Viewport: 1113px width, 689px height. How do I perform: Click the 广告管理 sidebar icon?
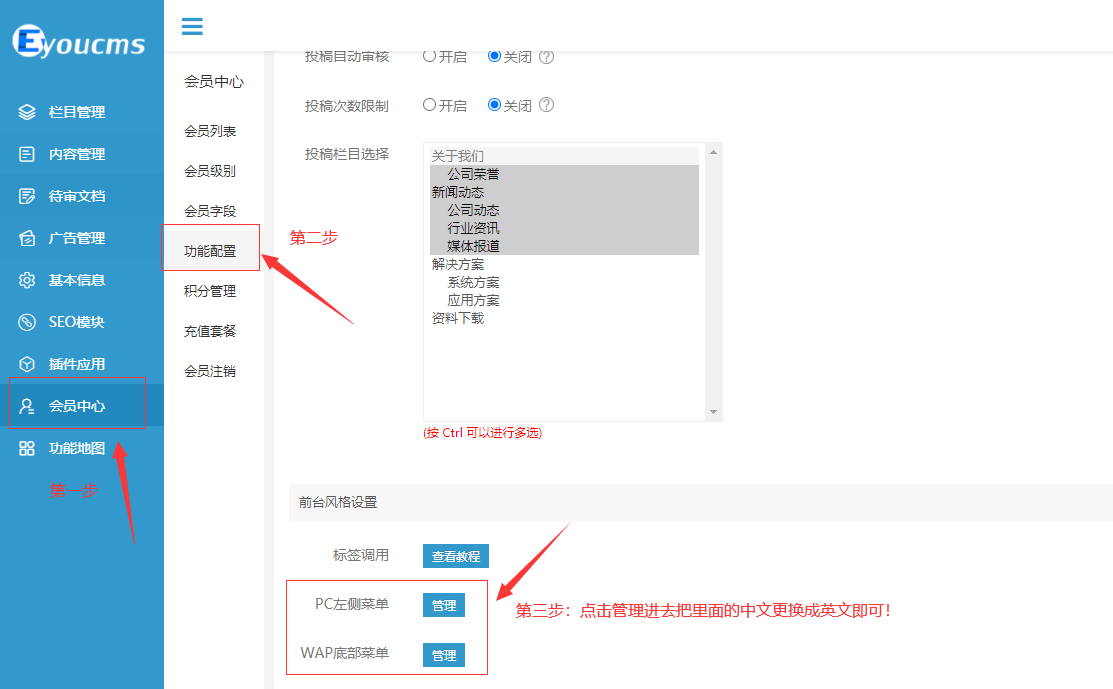tap(27, 238)
